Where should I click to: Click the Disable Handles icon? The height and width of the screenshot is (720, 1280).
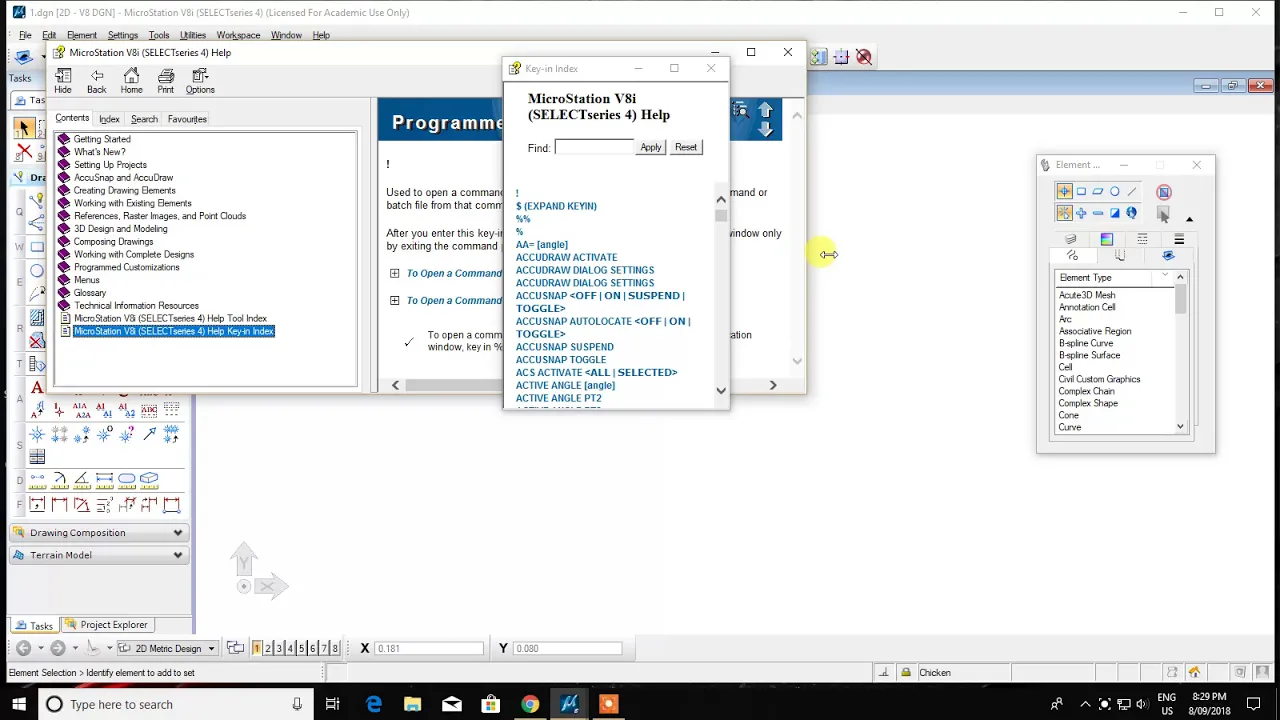(x=1163, y=191)
